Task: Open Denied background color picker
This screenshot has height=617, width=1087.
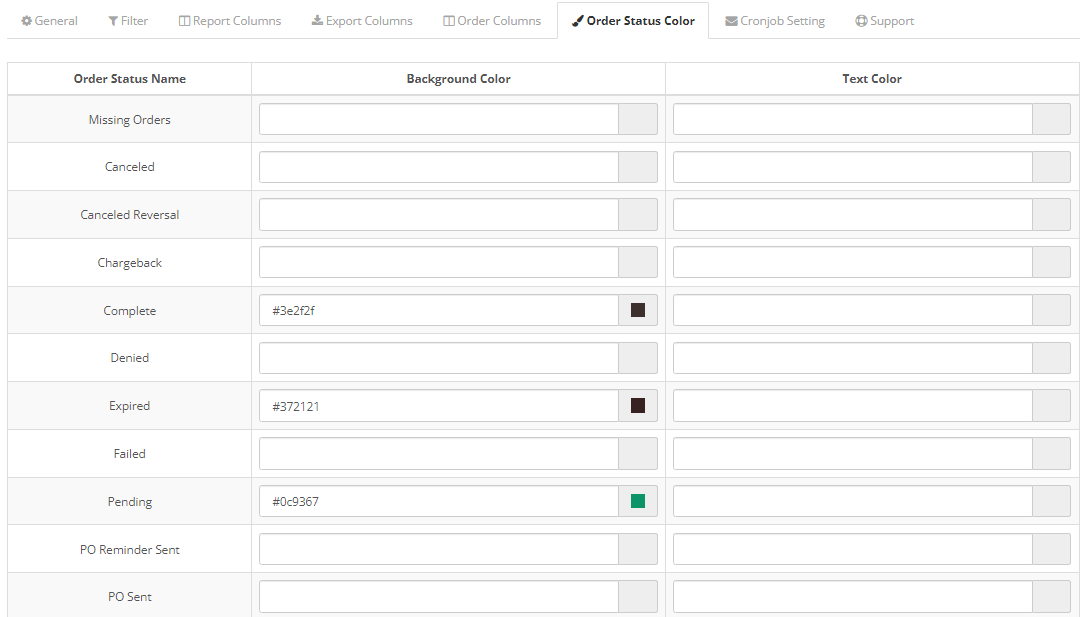Action: point(638,358)
